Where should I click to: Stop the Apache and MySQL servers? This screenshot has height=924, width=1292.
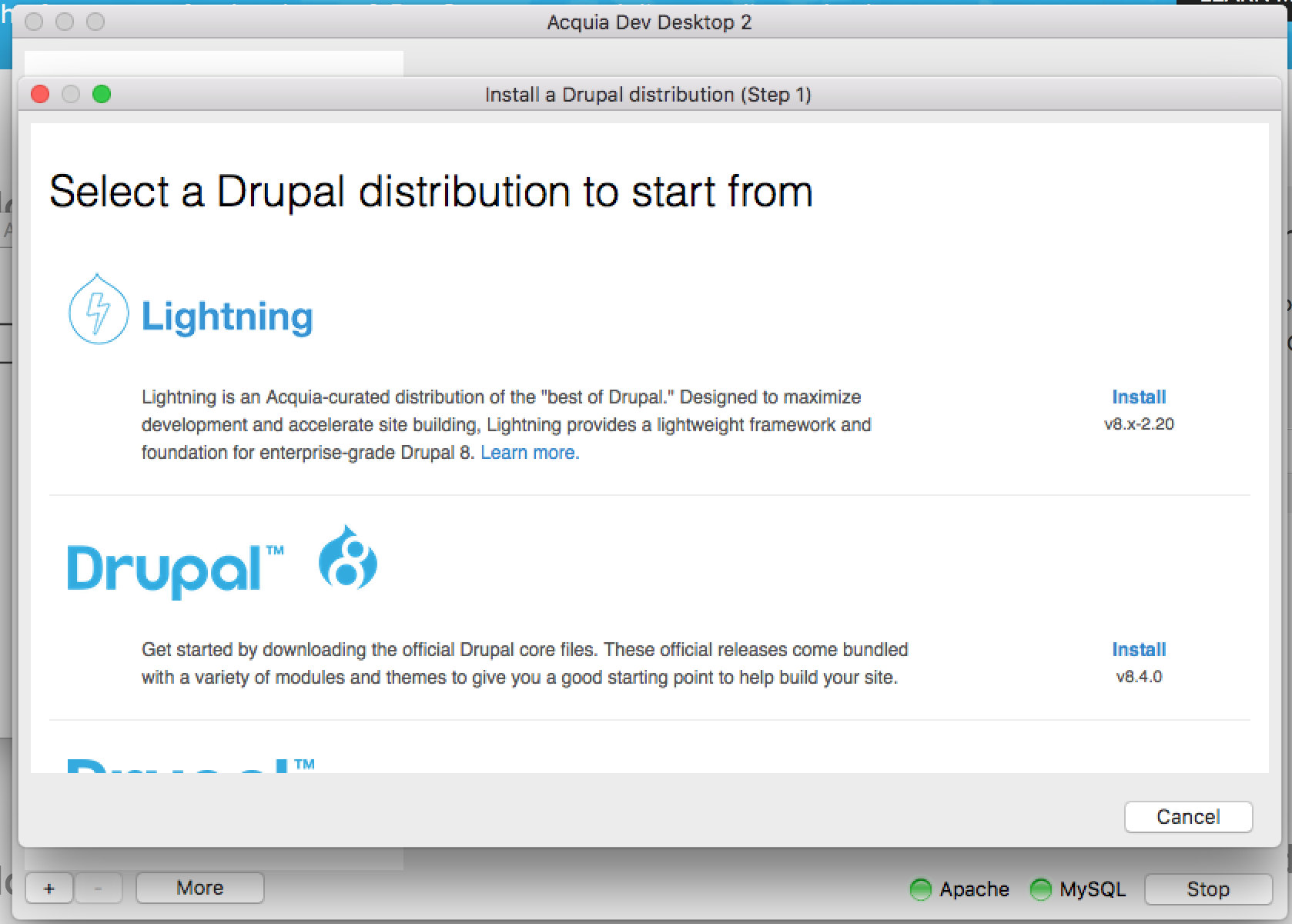click(x=1208, y=889)
